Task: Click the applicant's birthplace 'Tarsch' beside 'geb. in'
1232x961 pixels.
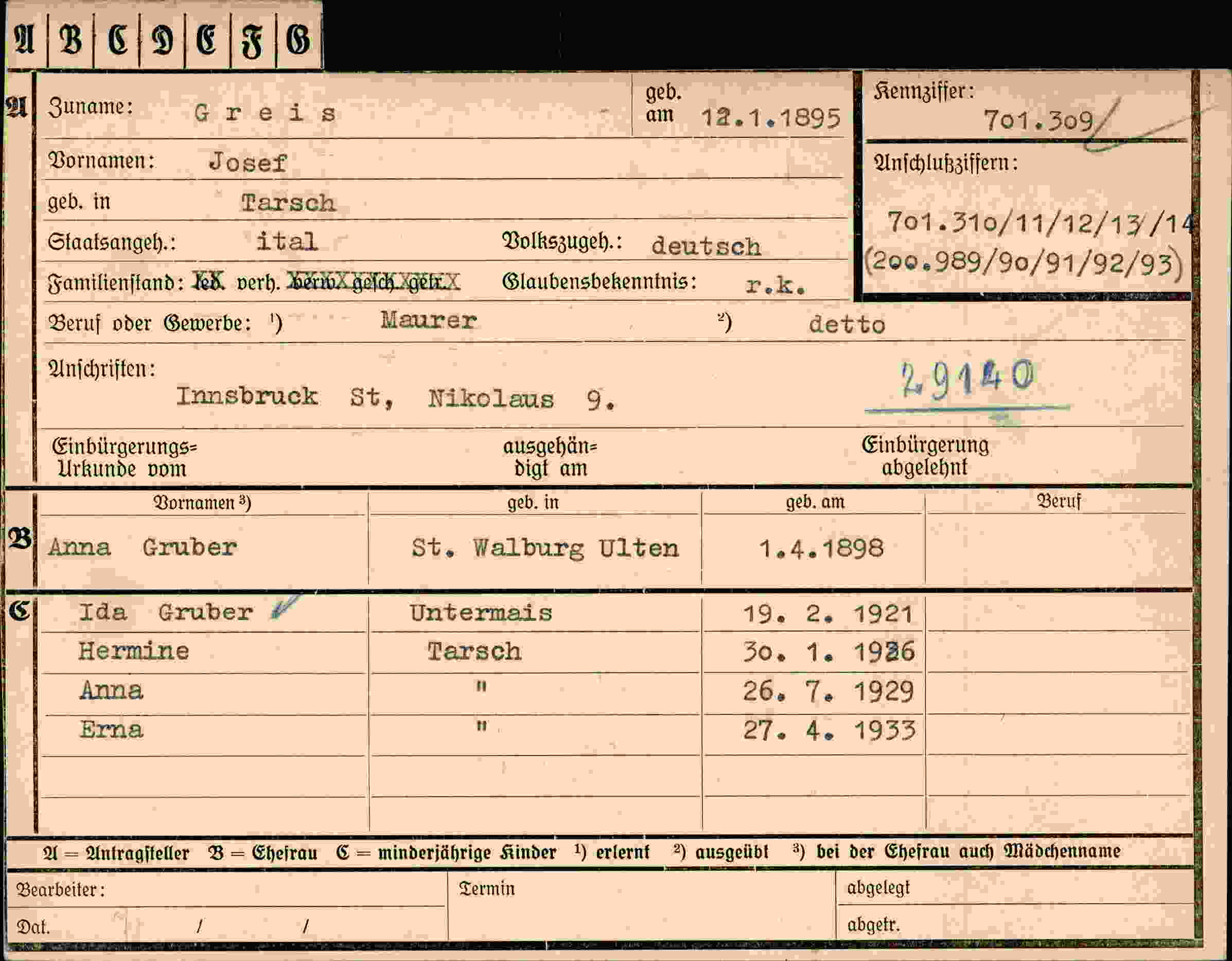Action: pyautogui.click(x=289, y=203)
